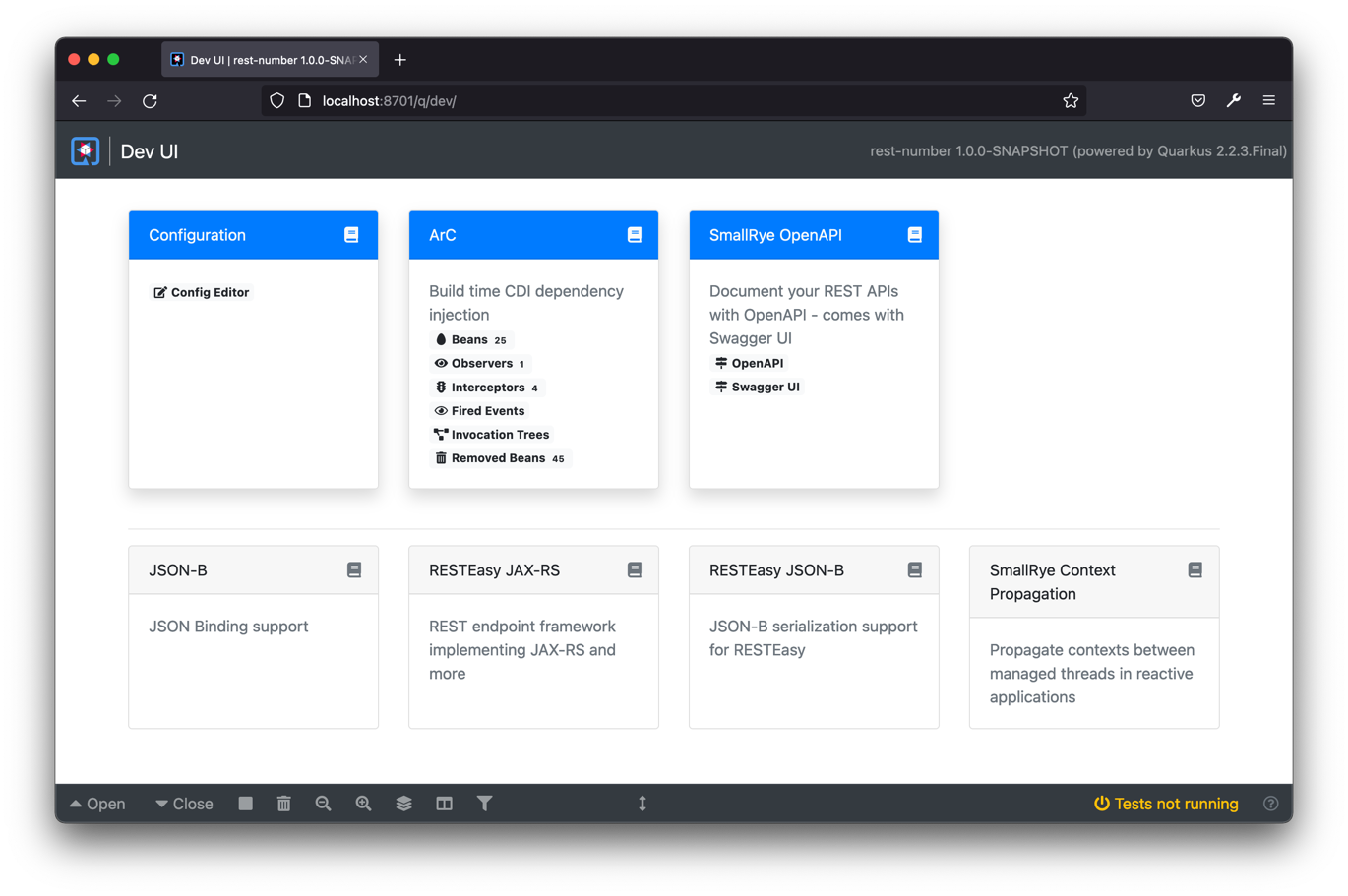Screen dimensions: 1348x896
Task: Open the SmallRye Context Propagation guide icon
Action: [1195, 570]
